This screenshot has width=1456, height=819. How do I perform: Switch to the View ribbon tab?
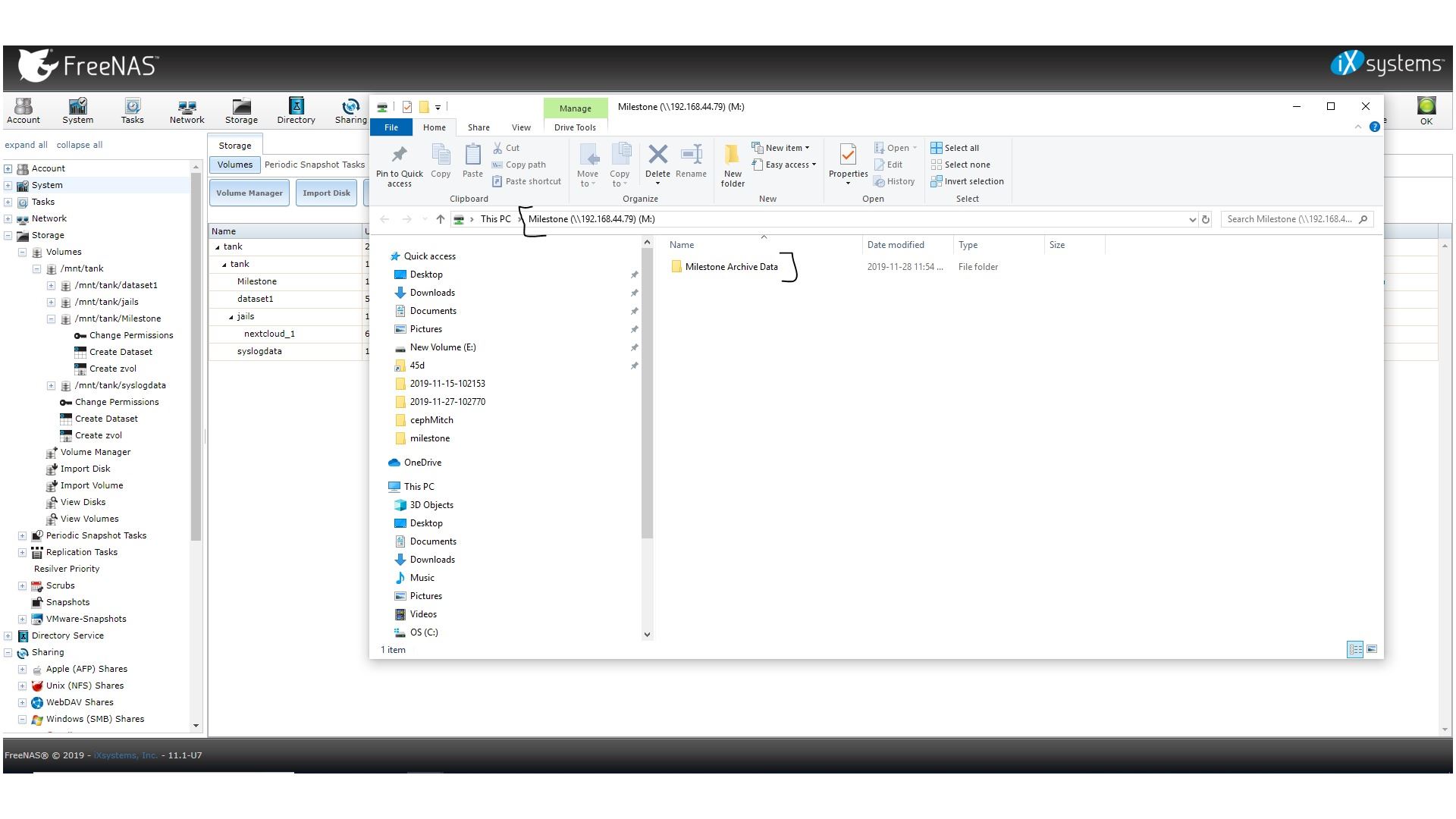521,127
